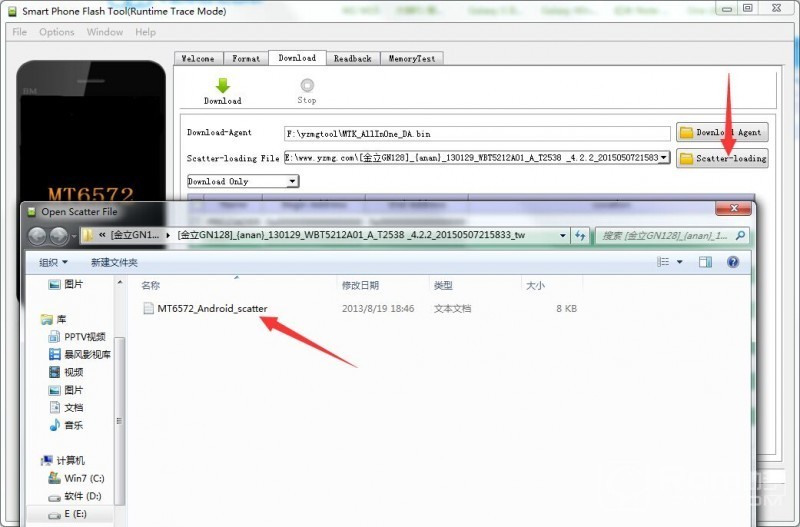The width and height of the screenshot is (800, 527).
Task: Click the refresh icon beside address bar
Action: [580, 235]
